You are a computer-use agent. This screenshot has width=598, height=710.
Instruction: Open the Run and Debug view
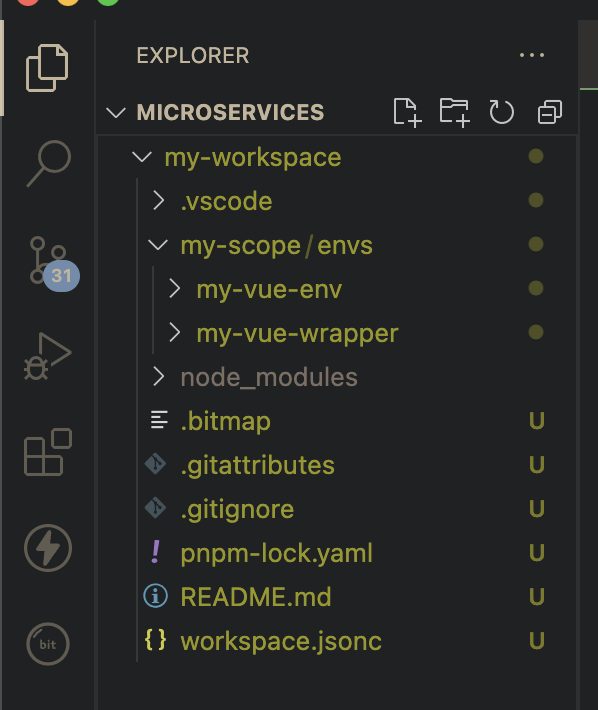(48, 356)
